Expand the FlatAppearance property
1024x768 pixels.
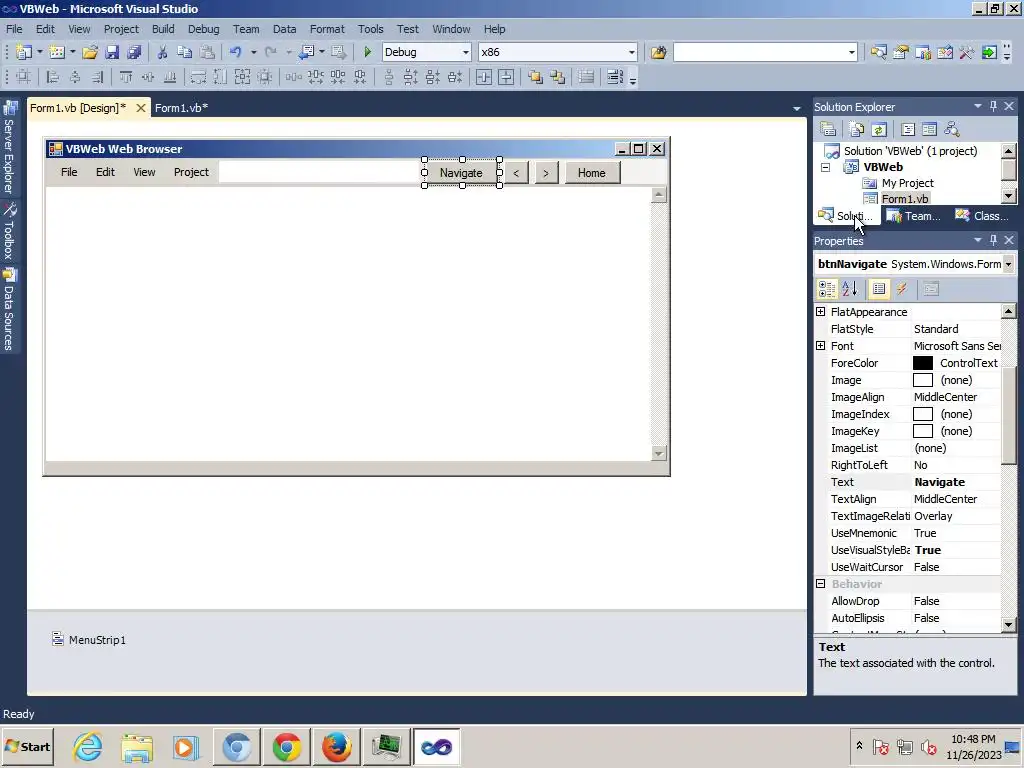tap(821, 312)
